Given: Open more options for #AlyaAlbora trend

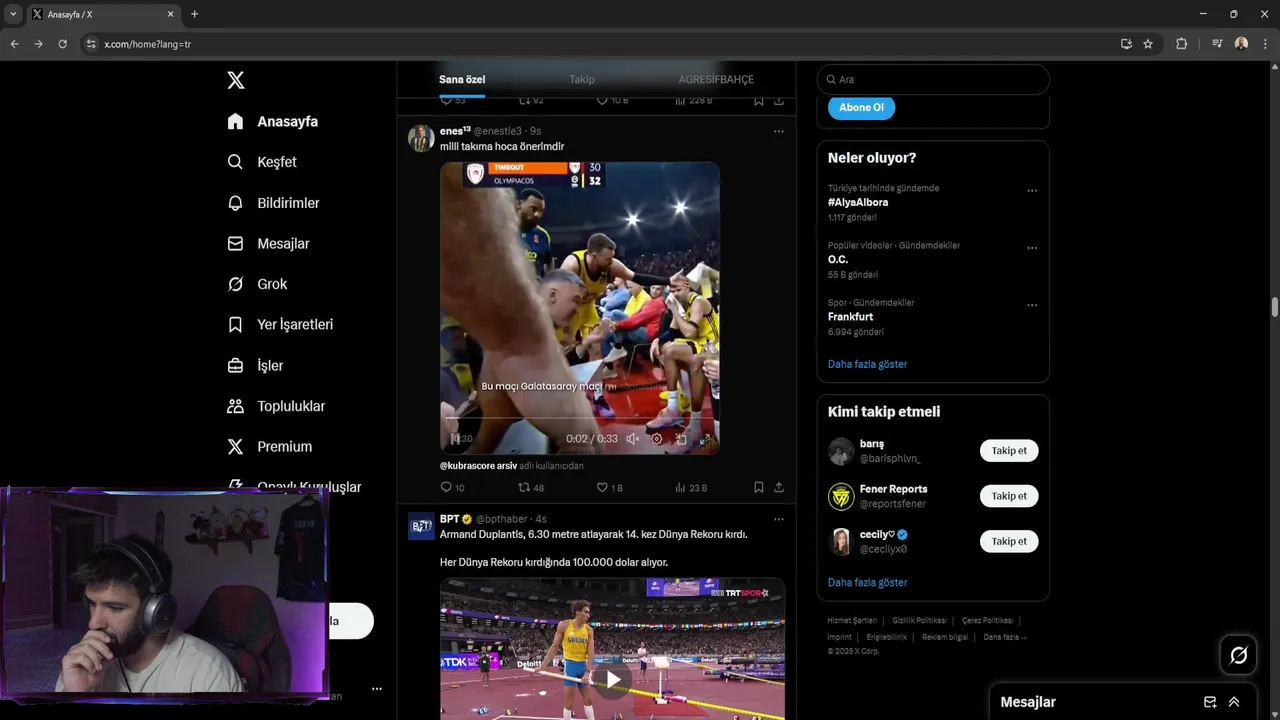Looking at the screenshot, I should [1032, 191].
